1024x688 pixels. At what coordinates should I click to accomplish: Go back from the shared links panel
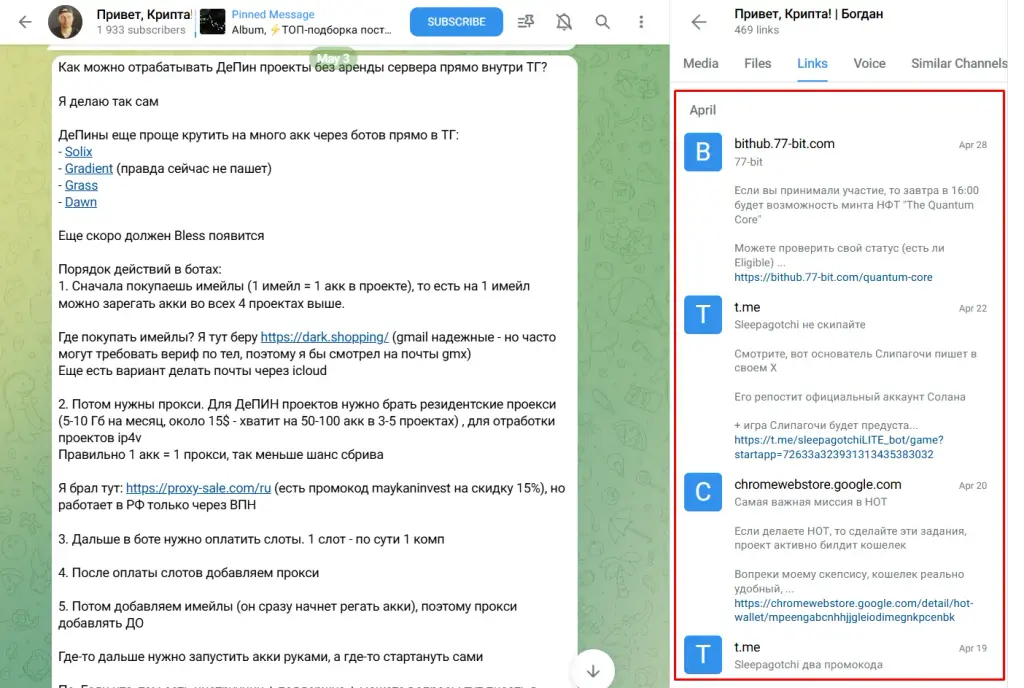pyautogui.click(x=699, y=22)
